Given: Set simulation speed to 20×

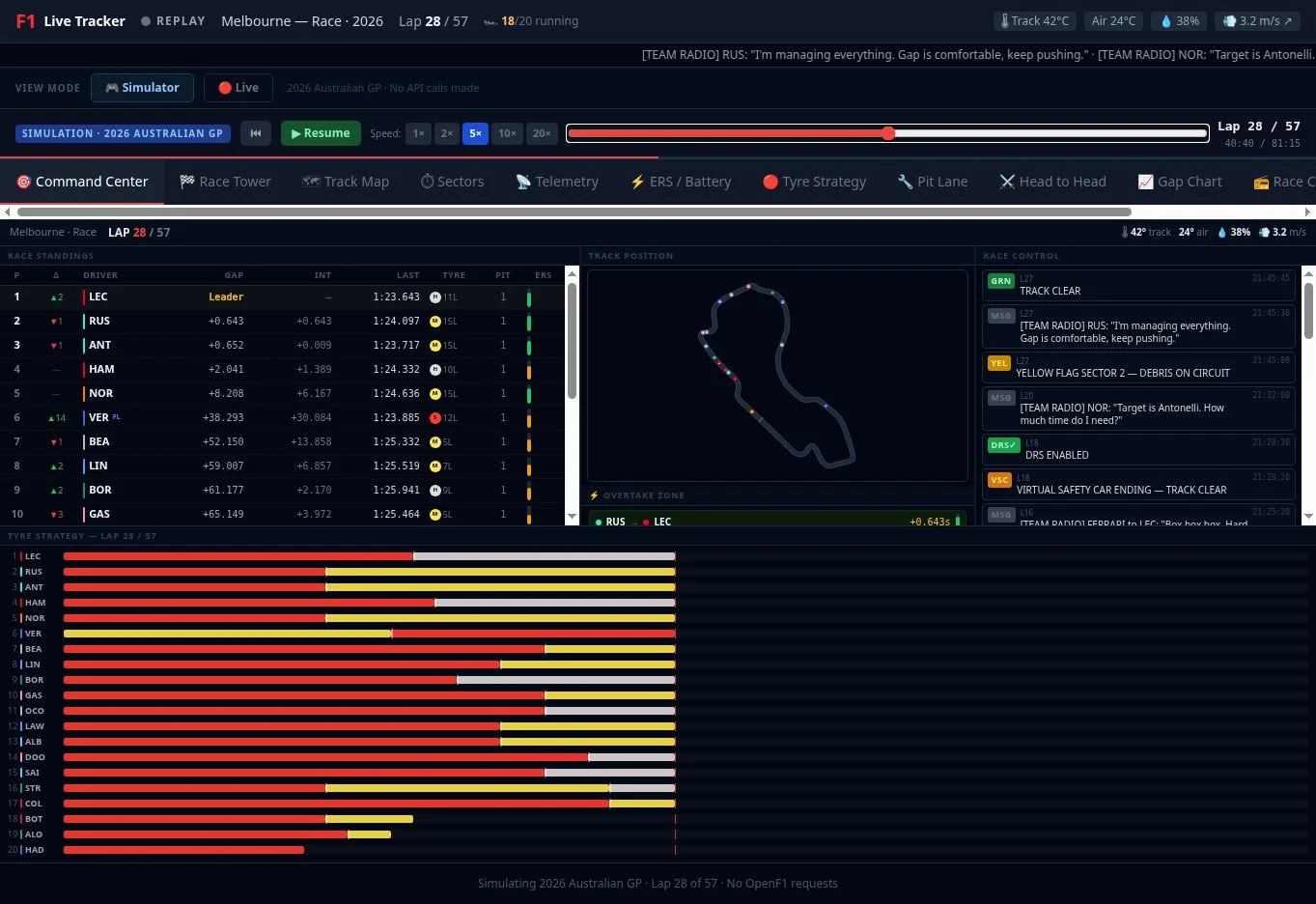Looking at the screenshot, I should point(542,133).
